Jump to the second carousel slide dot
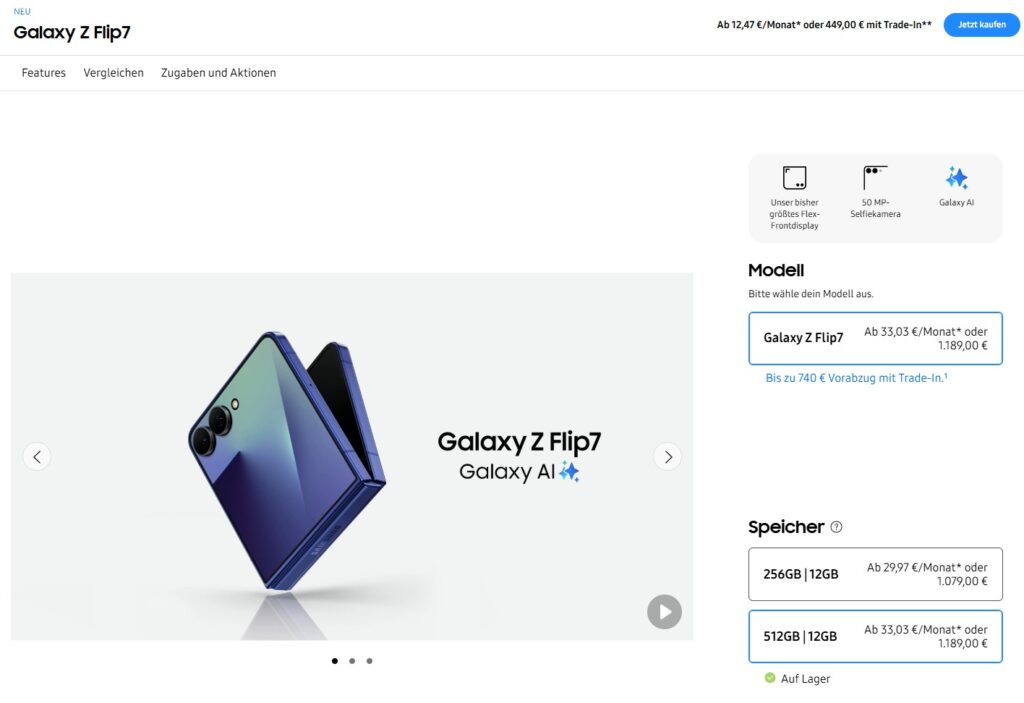This screenshot has height=703, width=1024. click(x=352, y=661)
